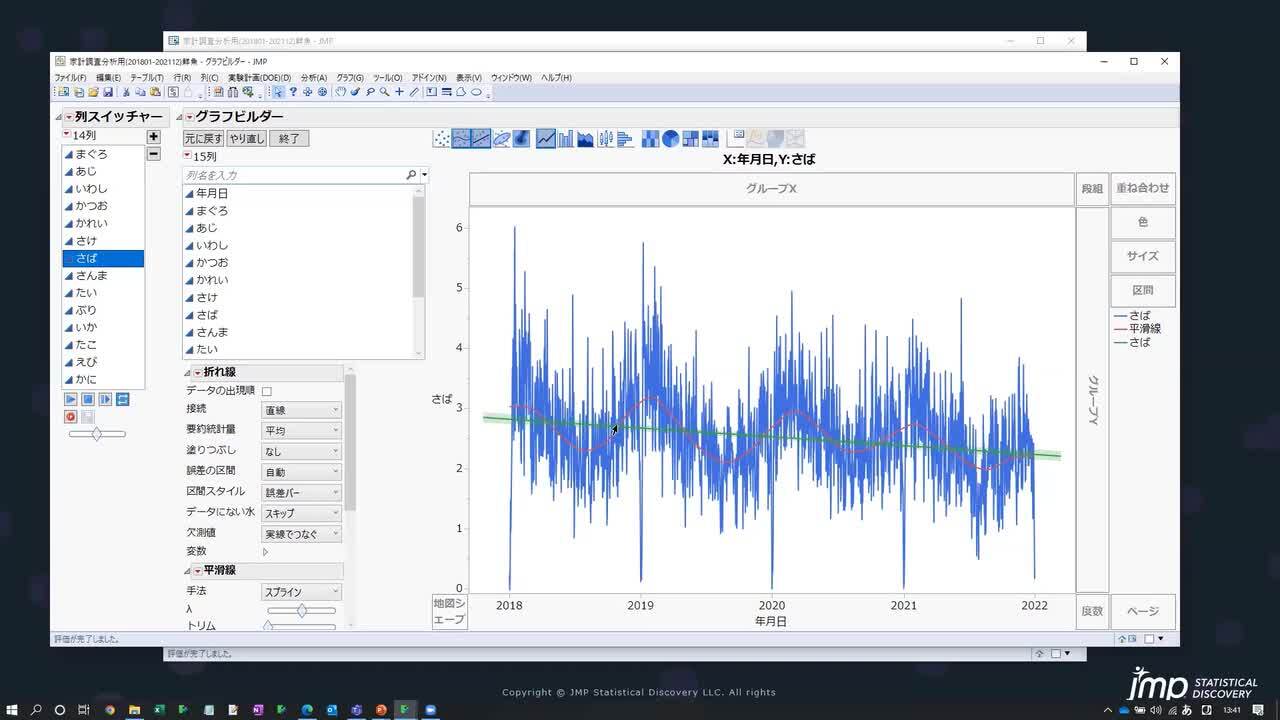Select the Grabber hand tool
Image resolution: width=1280 pixels, height=720 pixels.
pyautogui.click(x=341, y=92)
